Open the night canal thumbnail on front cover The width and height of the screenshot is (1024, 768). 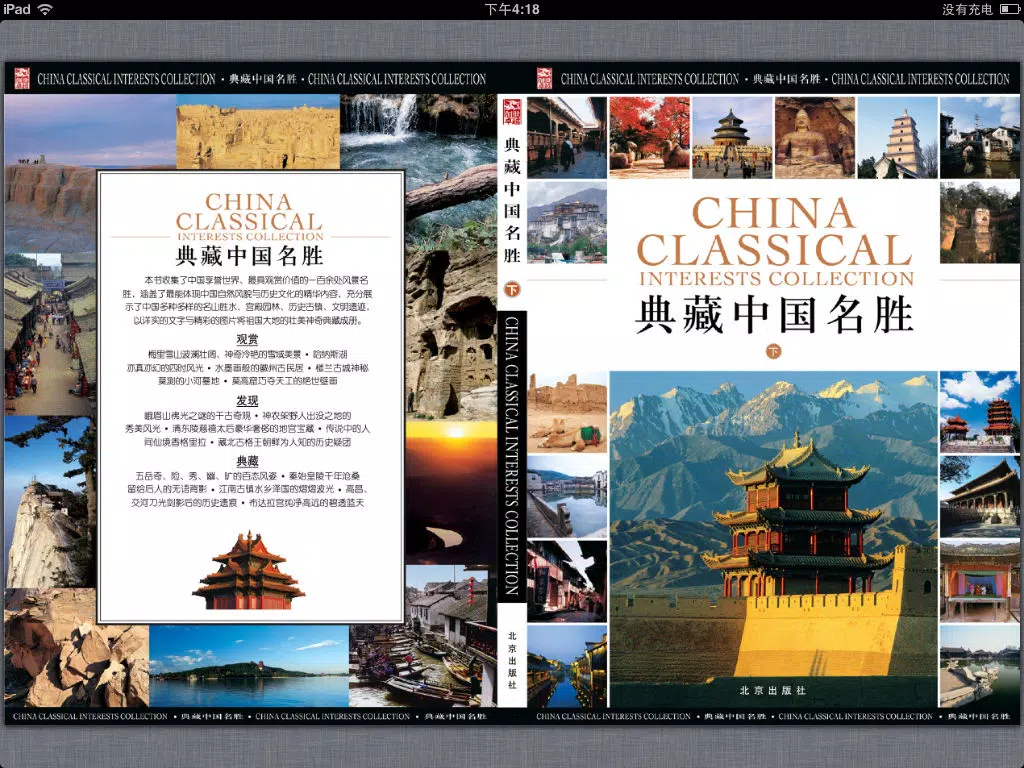tap(567, 665)
